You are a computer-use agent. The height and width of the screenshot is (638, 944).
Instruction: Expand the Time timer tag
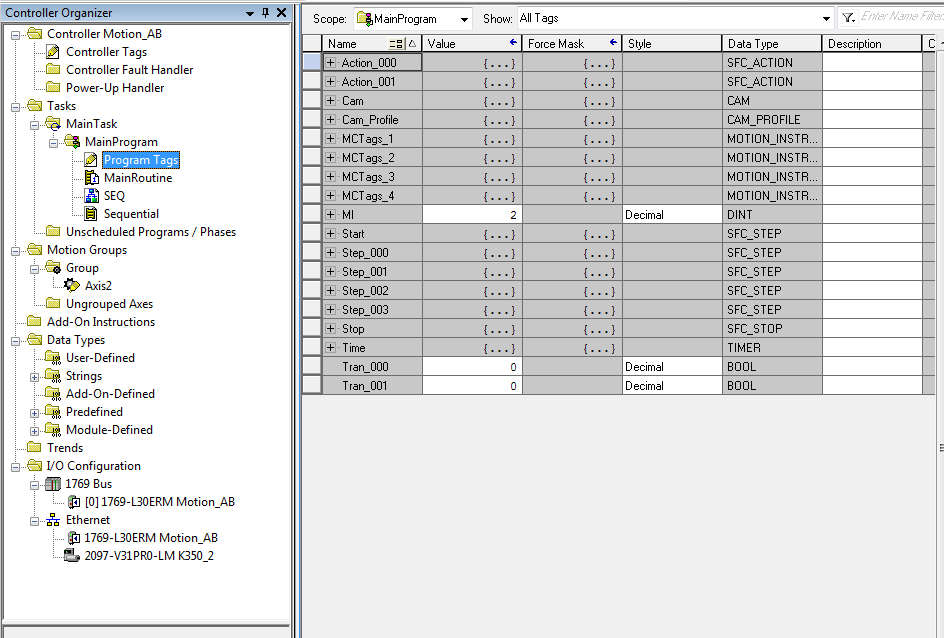pyautogui.click(x=331, y=348)
